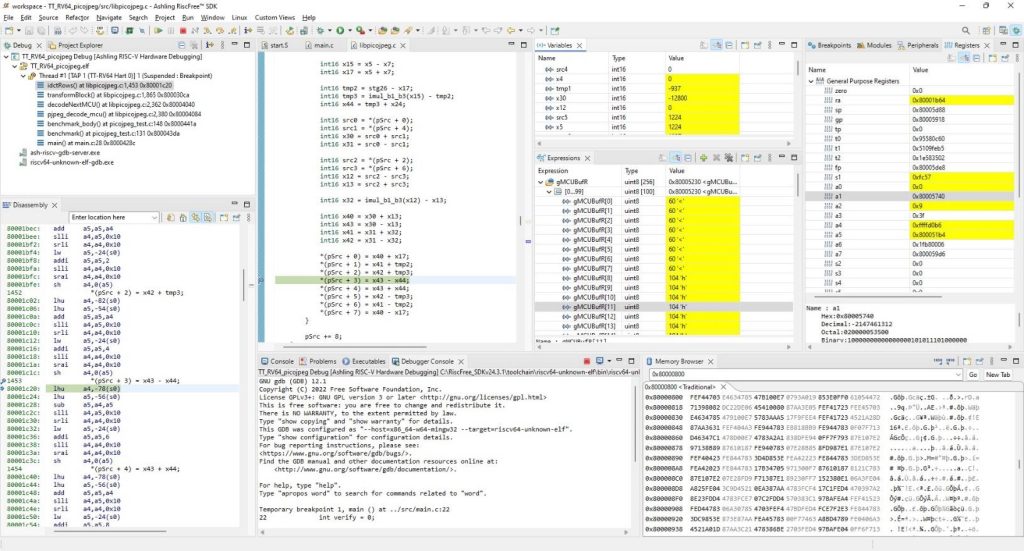Open the Enter location here dropdown arrow
Screen dimensions: 1024x551
pyautogui.click(x=154, y=217)
